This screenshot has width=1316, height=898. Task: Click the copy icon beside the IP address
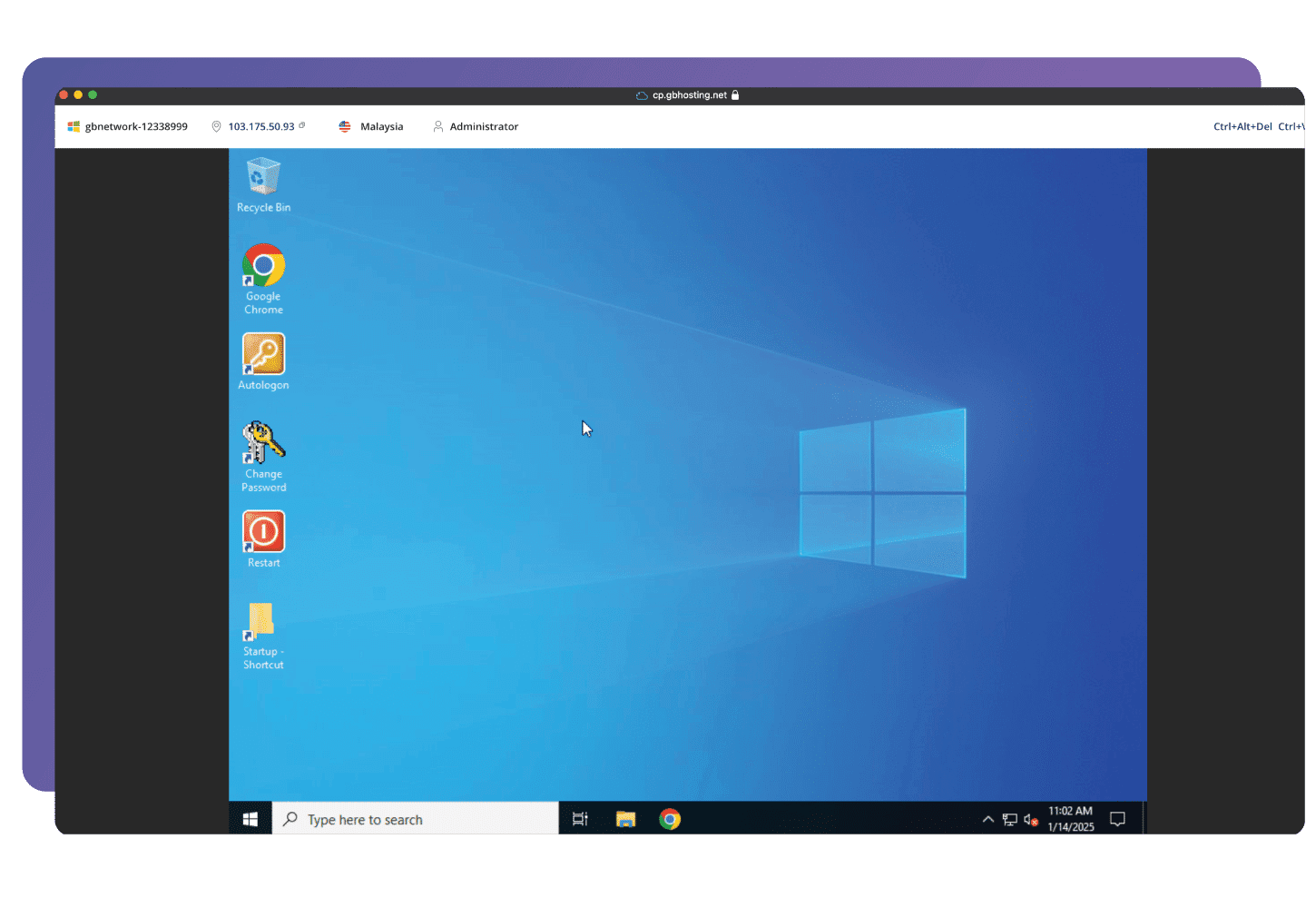(x=302, y=125)
